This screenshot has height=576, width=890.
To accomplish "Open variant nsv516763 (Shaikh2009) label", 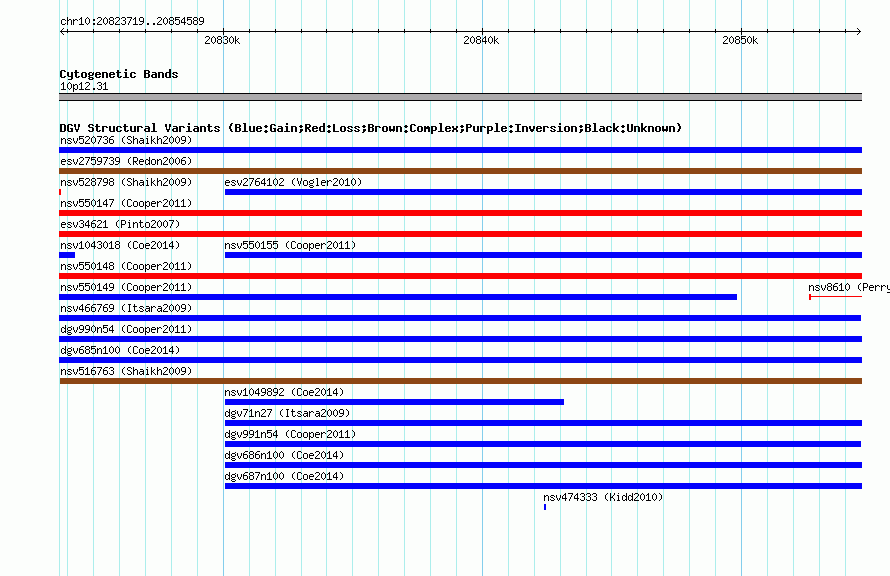I will (x=126, y=371).
